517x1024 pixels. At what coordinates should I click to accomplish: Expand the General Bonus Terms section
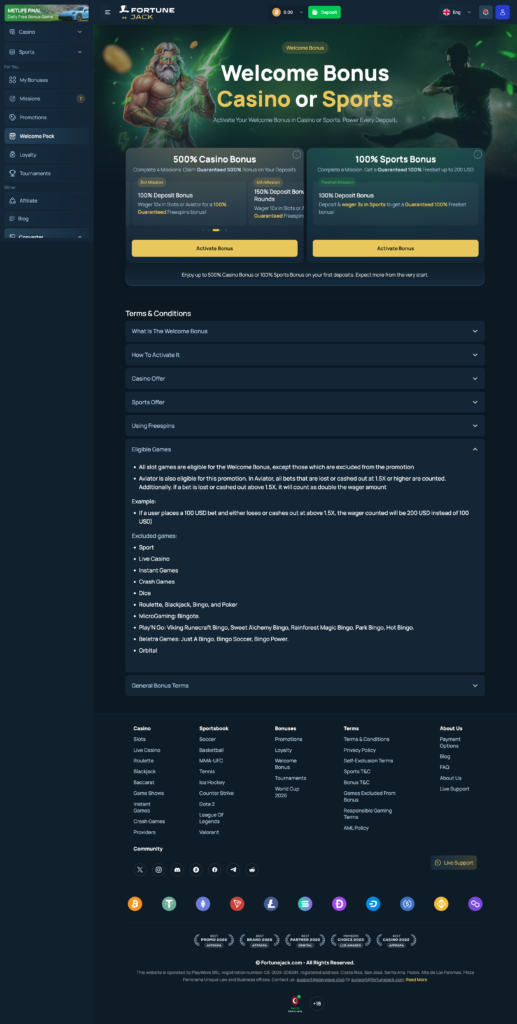(305, 686)
